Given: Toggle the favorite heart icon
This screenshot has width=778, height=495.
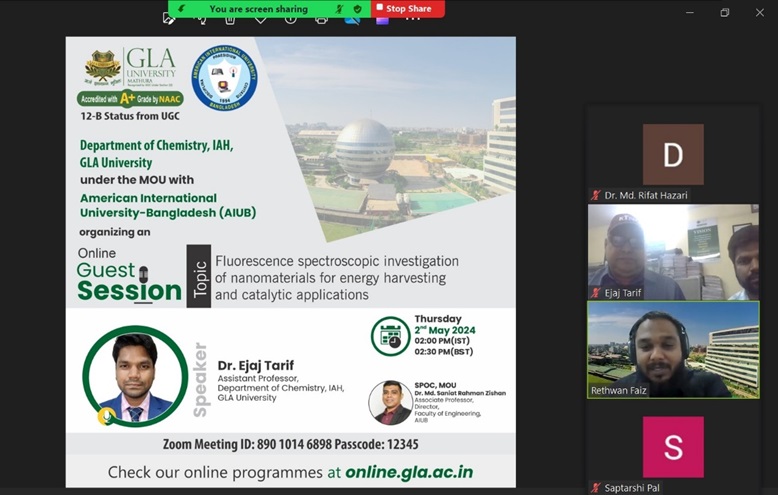Looking at the screenshot, I should click(x=260, y=18).
